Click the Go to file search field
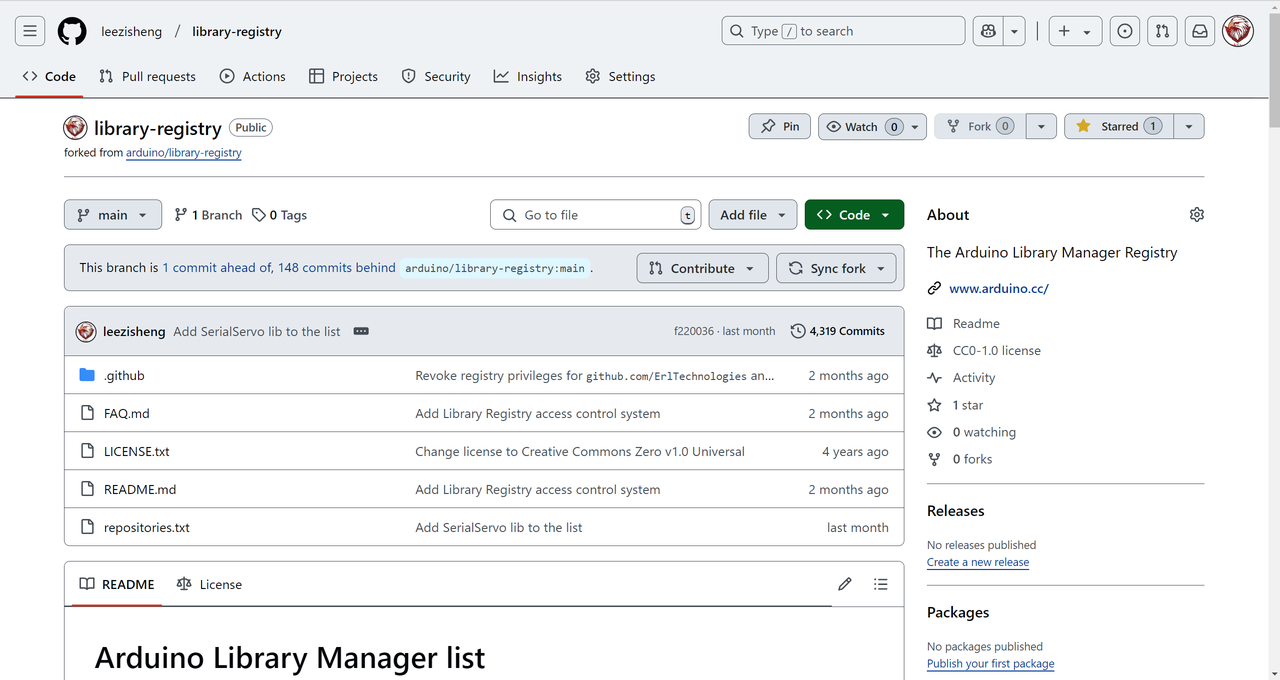 click(x=595, y=215)
